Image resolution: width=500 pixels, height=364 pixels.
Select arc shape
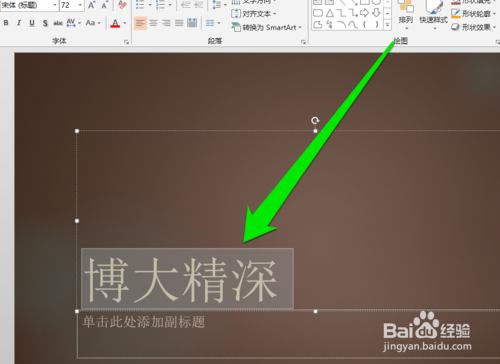click(341, 25)
